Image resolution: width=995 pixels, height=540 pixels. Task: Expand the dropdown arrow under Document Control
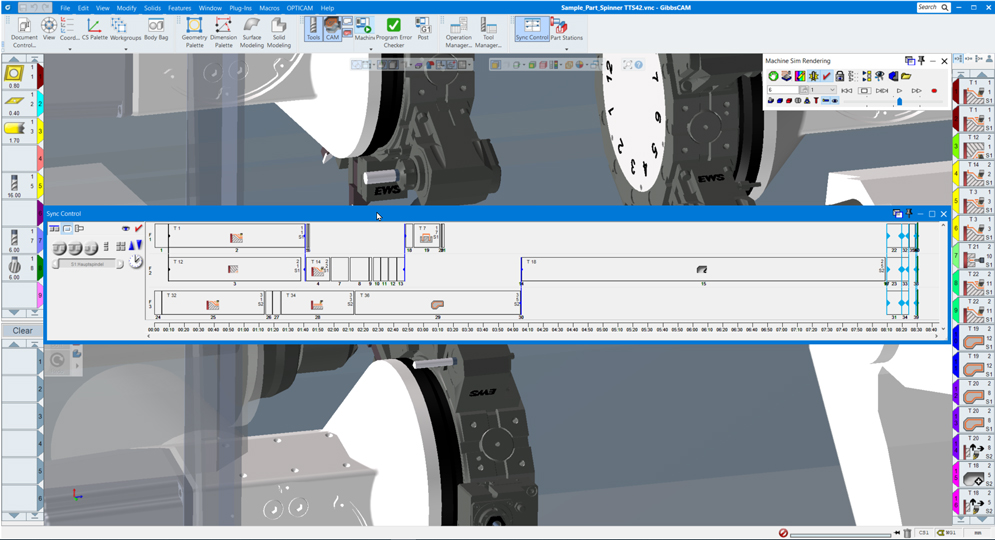(70, 49)
